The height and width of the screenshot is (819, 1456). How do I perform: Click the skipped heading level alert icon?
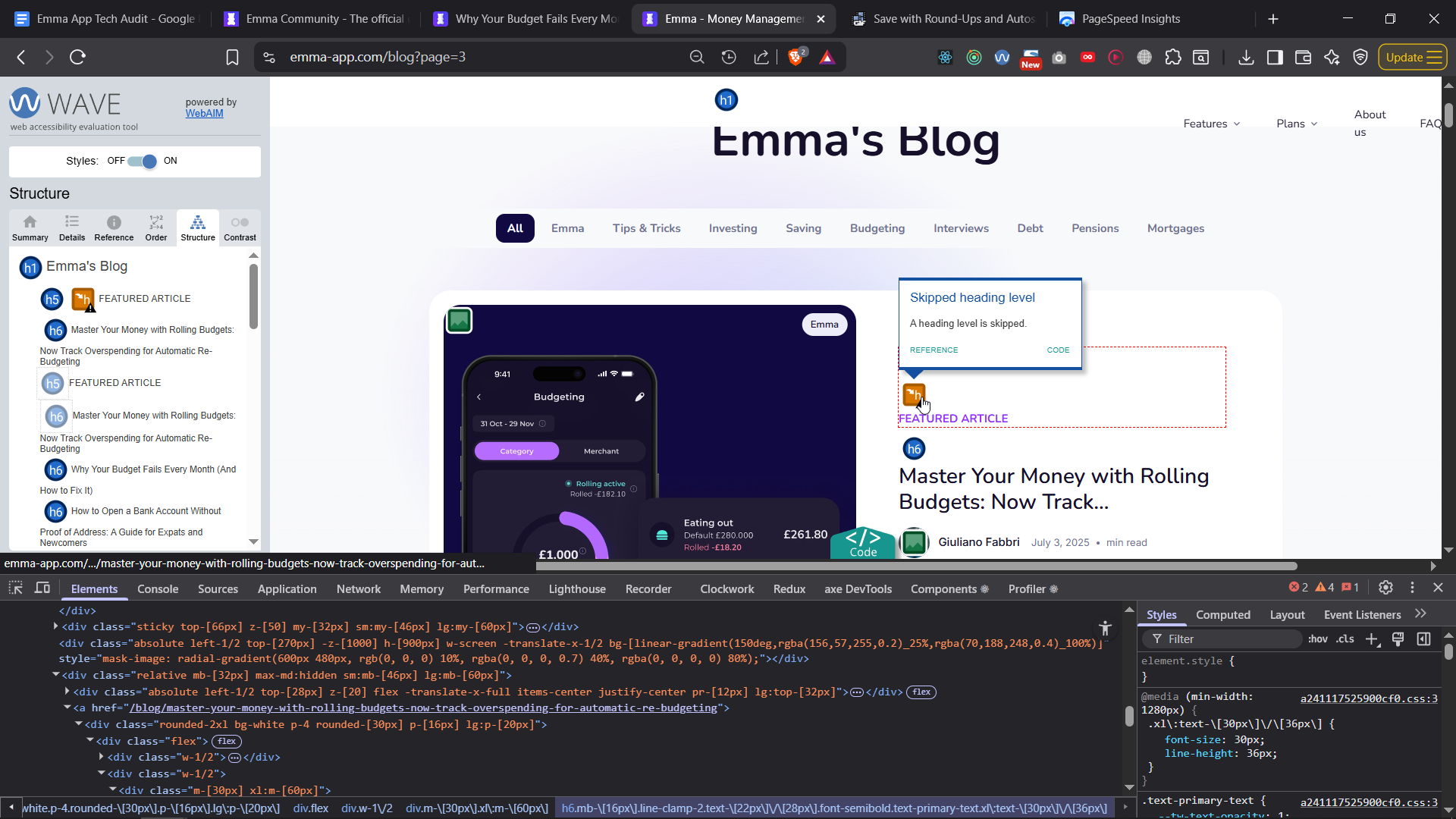point(914,394)
